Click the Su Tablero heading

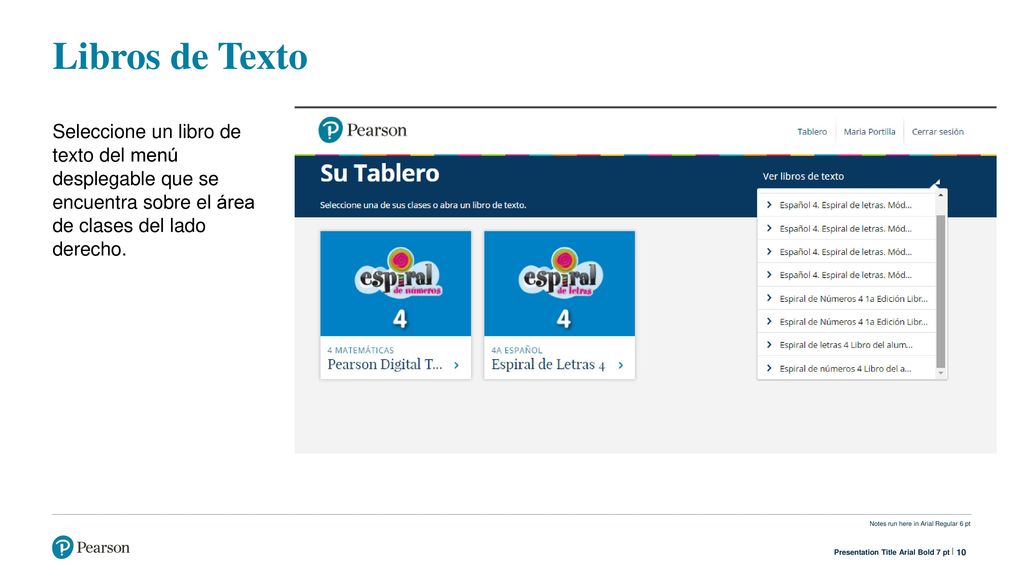point(379,174)
